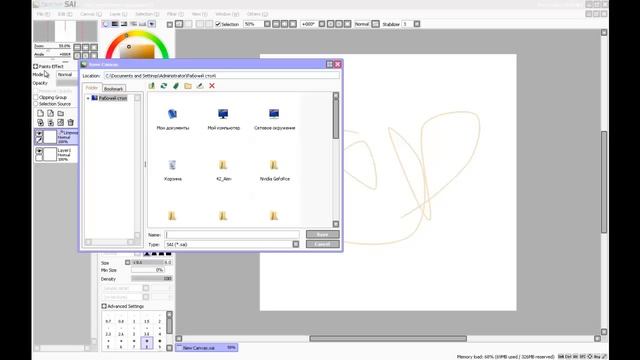The width and height of the screenshot is (640, 360).
Task: Switch to the Folder tab
Action: coord(92,88)
